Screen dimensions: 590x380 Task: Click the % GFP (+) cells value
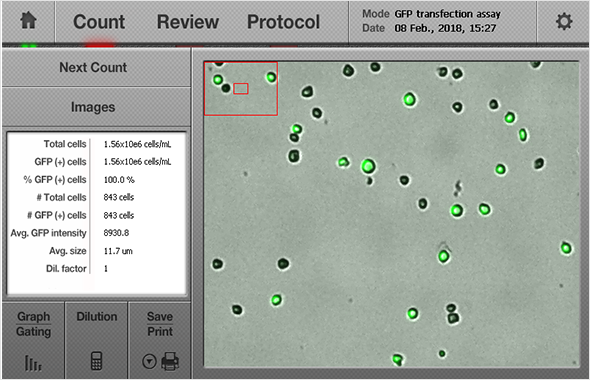119,180
